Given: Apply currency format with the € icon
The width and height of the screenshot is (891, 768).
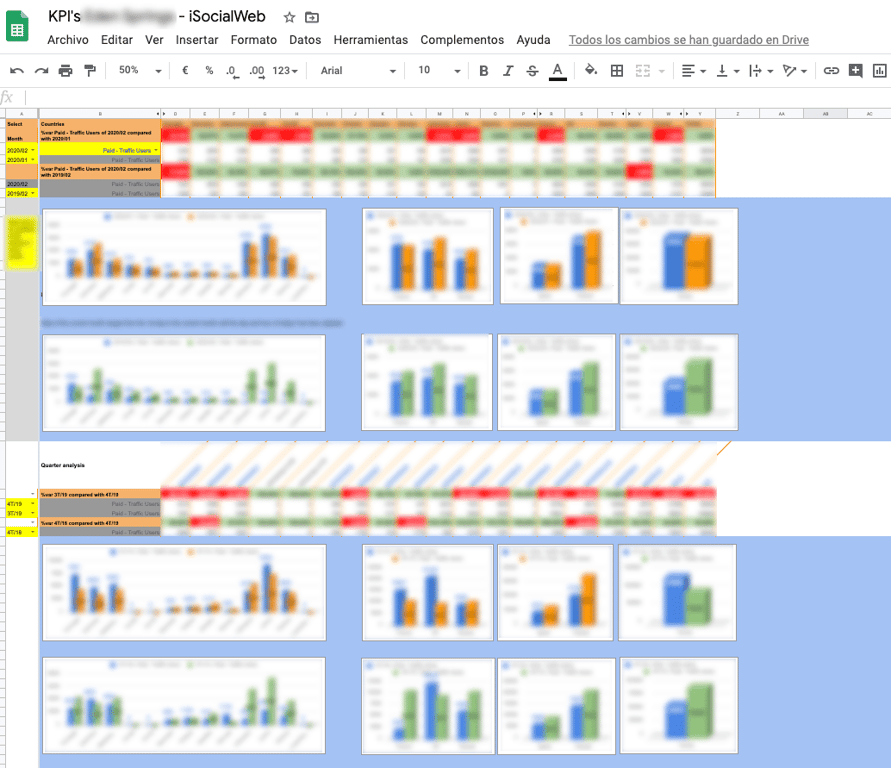Looking at the screenshot, I should pyautogui.click(x=185, y=71).
